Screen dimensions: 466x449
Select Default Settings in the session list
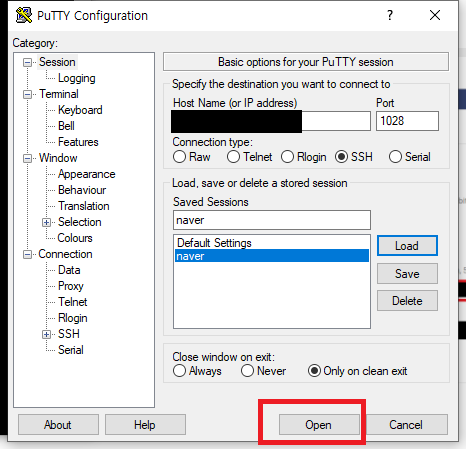[x=272, y=243]
